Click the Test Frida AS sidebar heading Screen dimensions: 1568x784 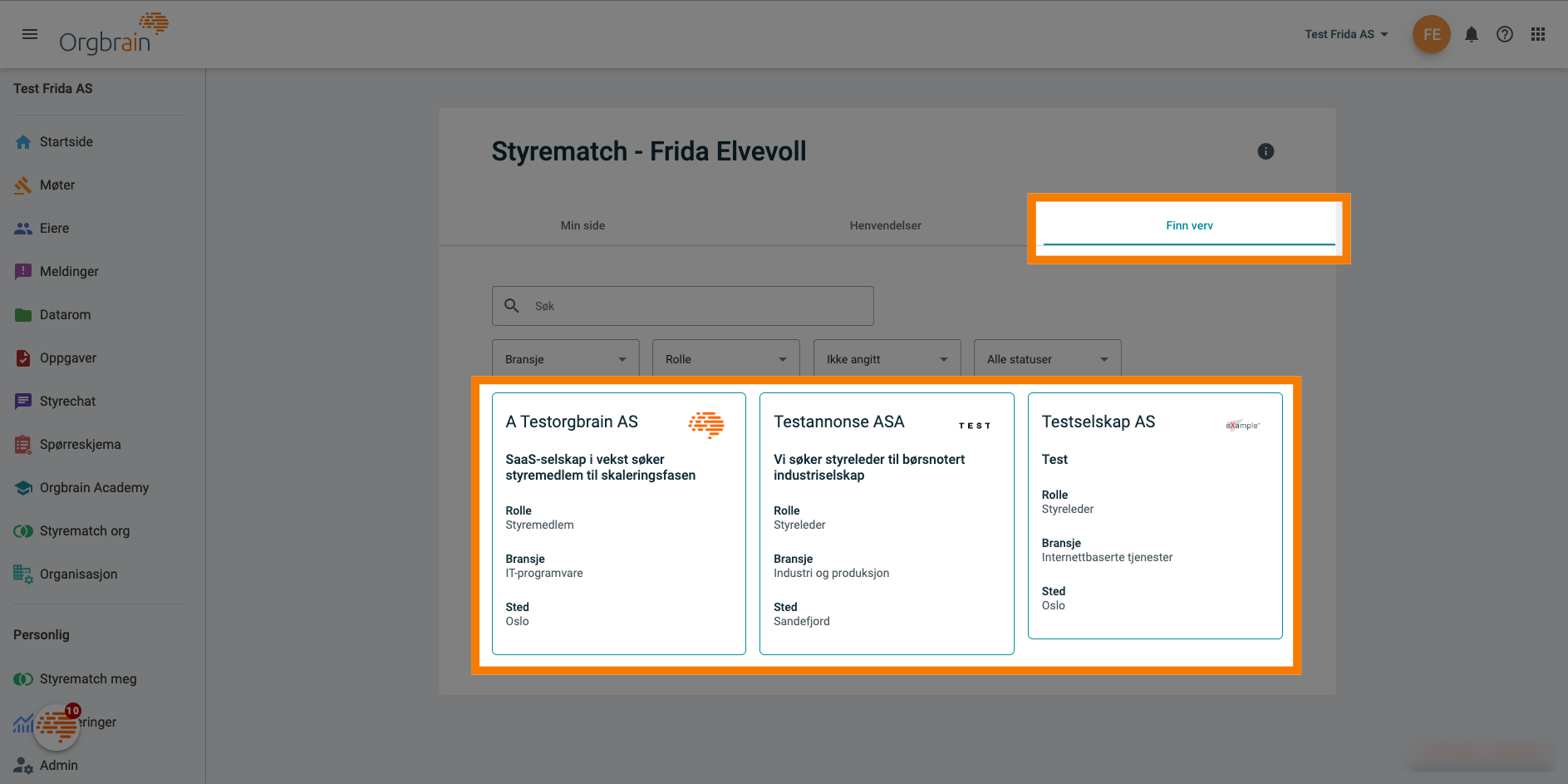click(53, 89)
